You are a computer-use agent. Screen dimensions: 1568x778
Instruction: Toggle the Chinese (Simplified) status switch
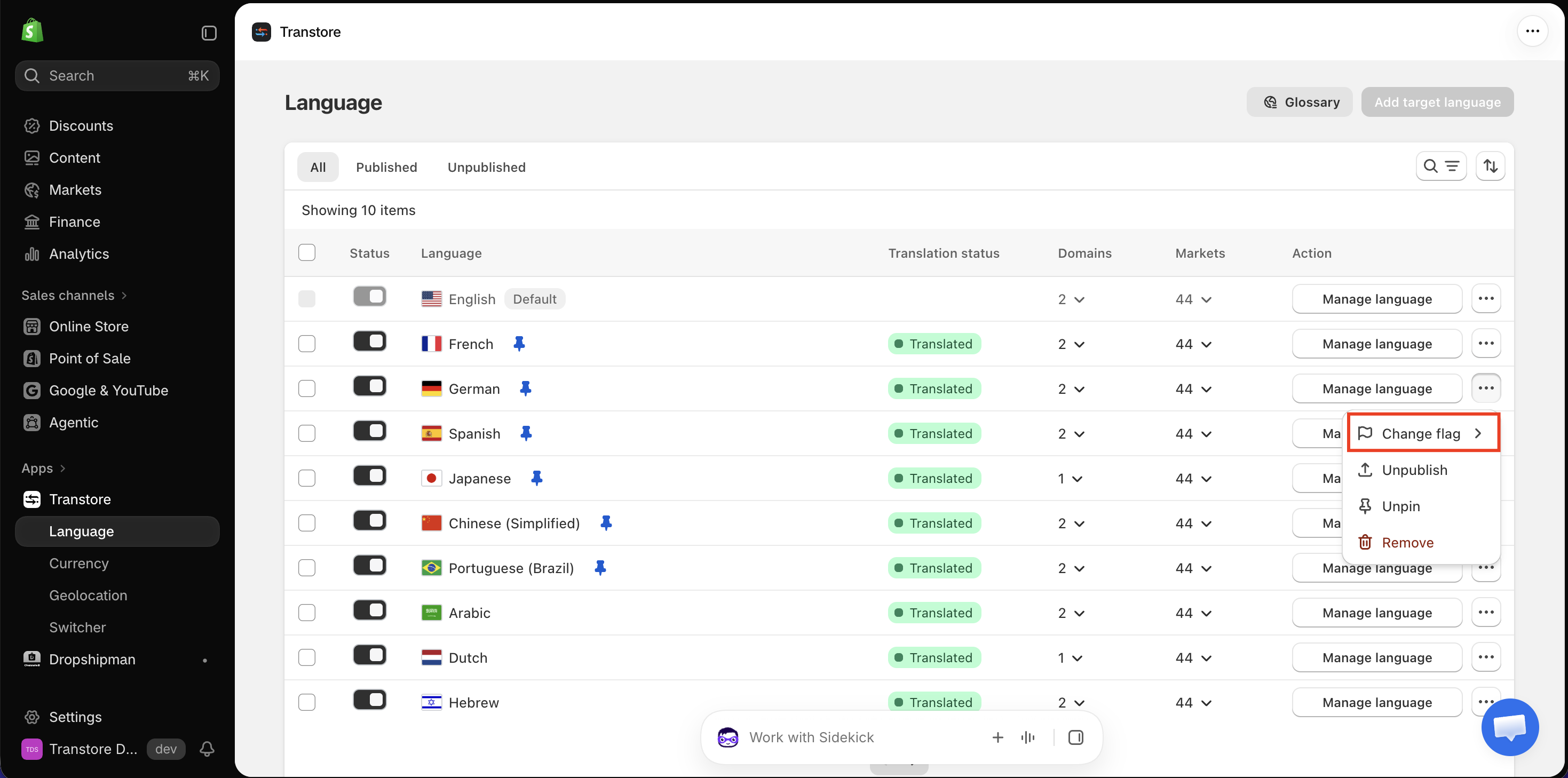(369, 520)
